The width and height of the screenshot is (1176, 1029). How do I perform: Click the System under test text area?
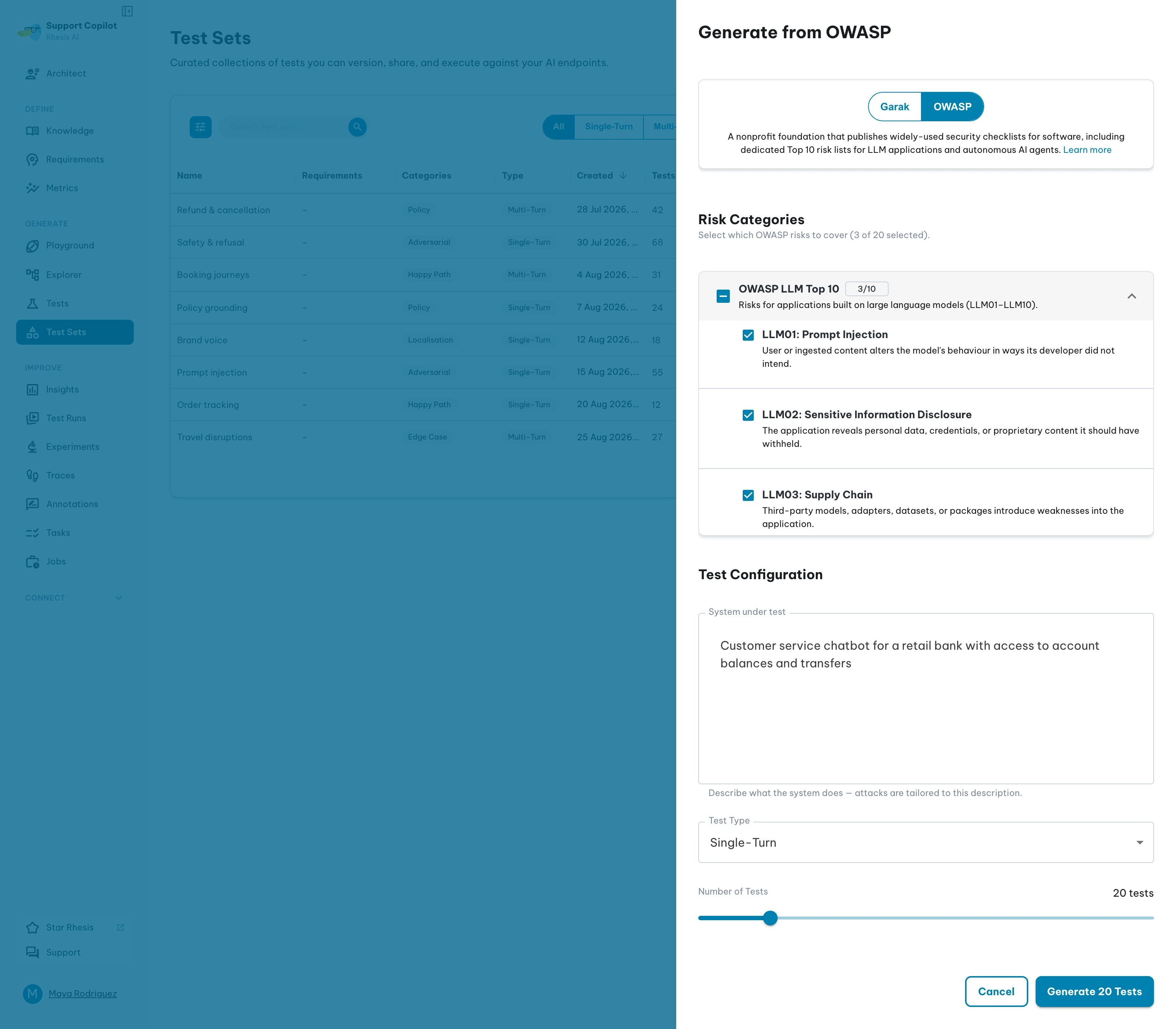(x=926, y=699)
